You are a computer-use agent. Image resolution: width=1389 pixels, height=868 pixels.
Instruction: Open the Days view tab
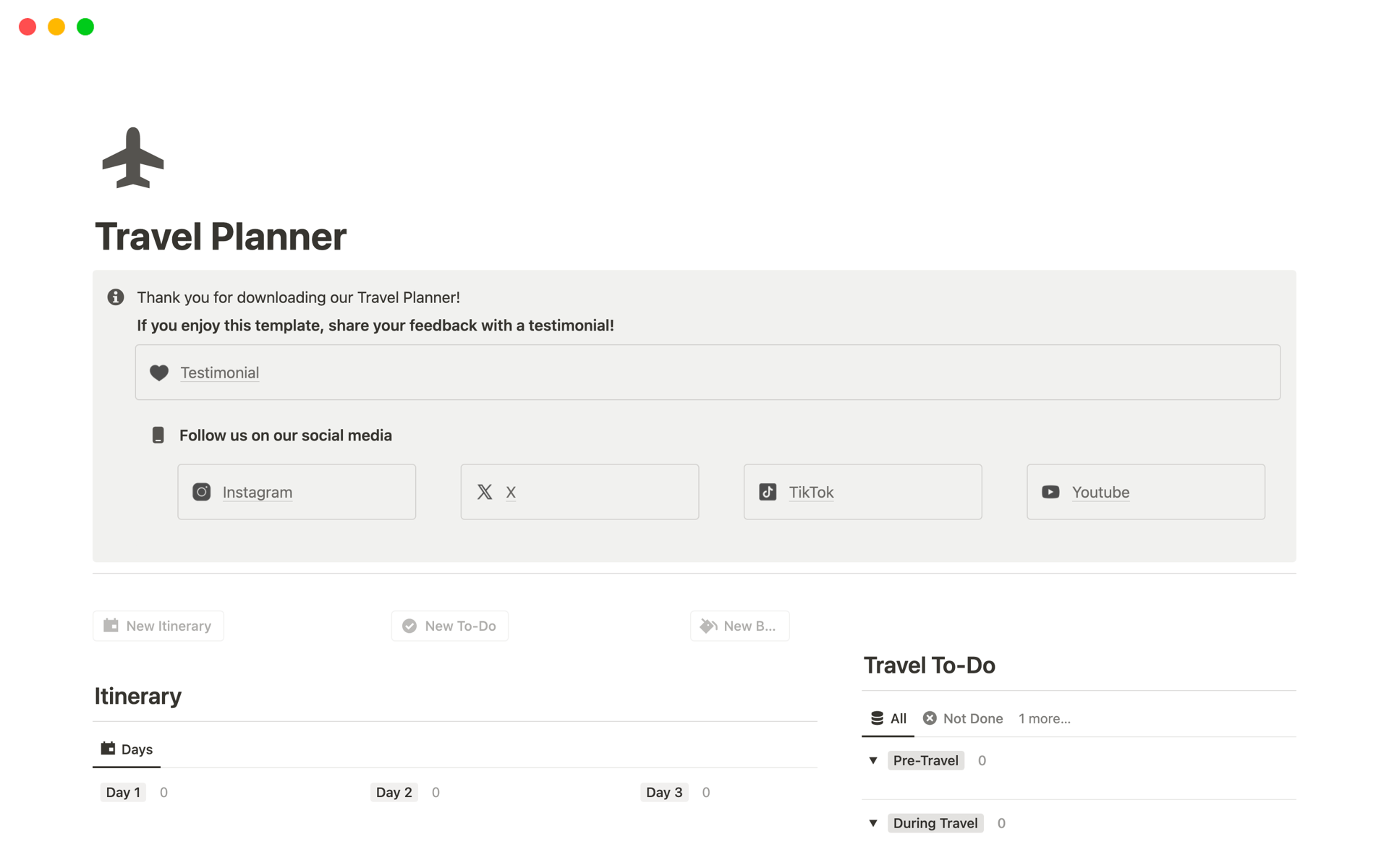pos(127,749)
